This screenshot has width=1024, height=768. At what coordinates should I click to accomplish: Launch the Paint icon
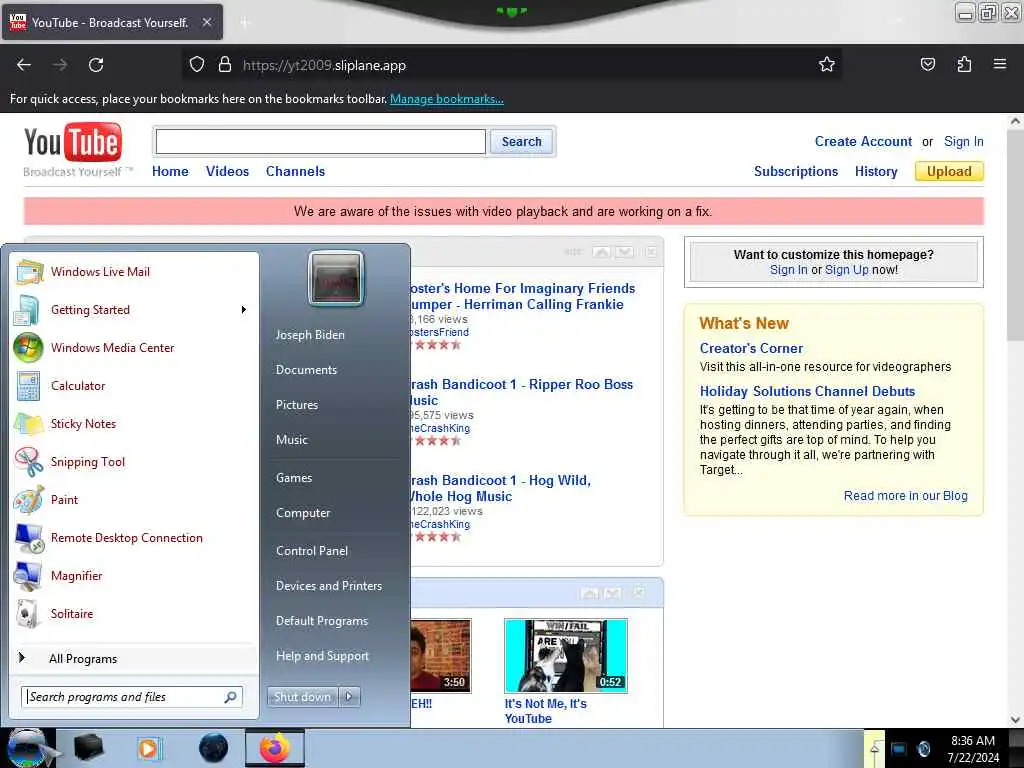tap(29, 500)
